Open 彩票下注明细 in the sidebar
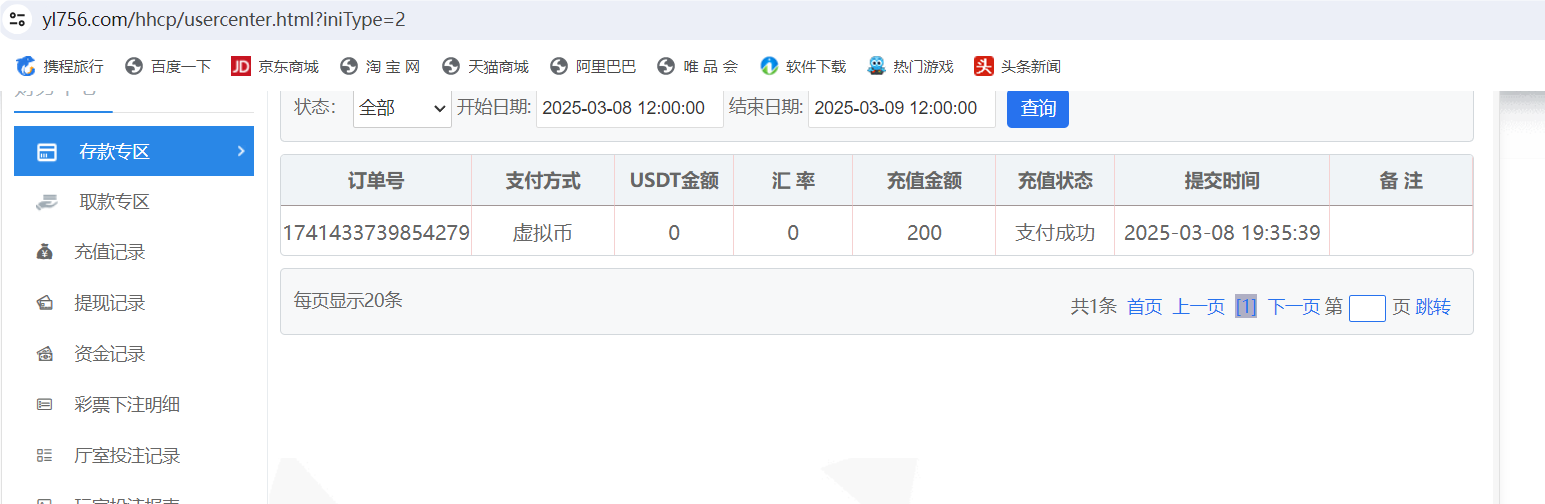Image resolution: width=1545 pixels, height=504 pixels. (x=127, y=405)
